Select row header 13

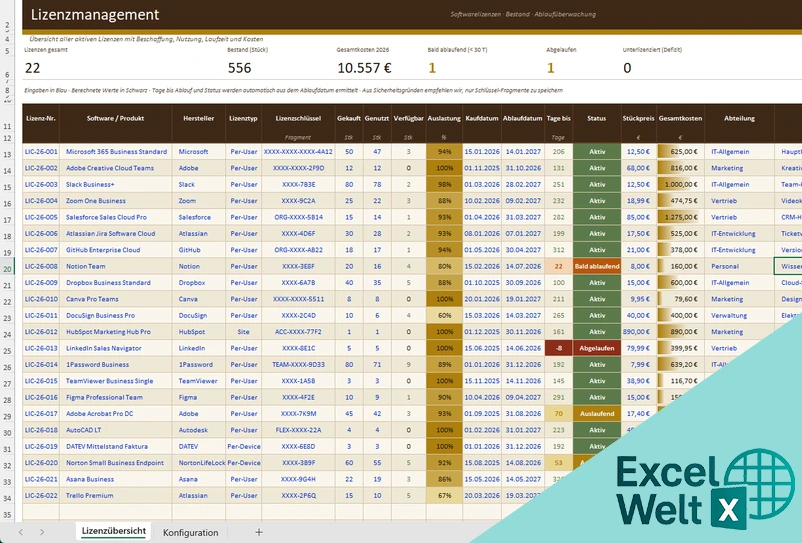[7, 153]
